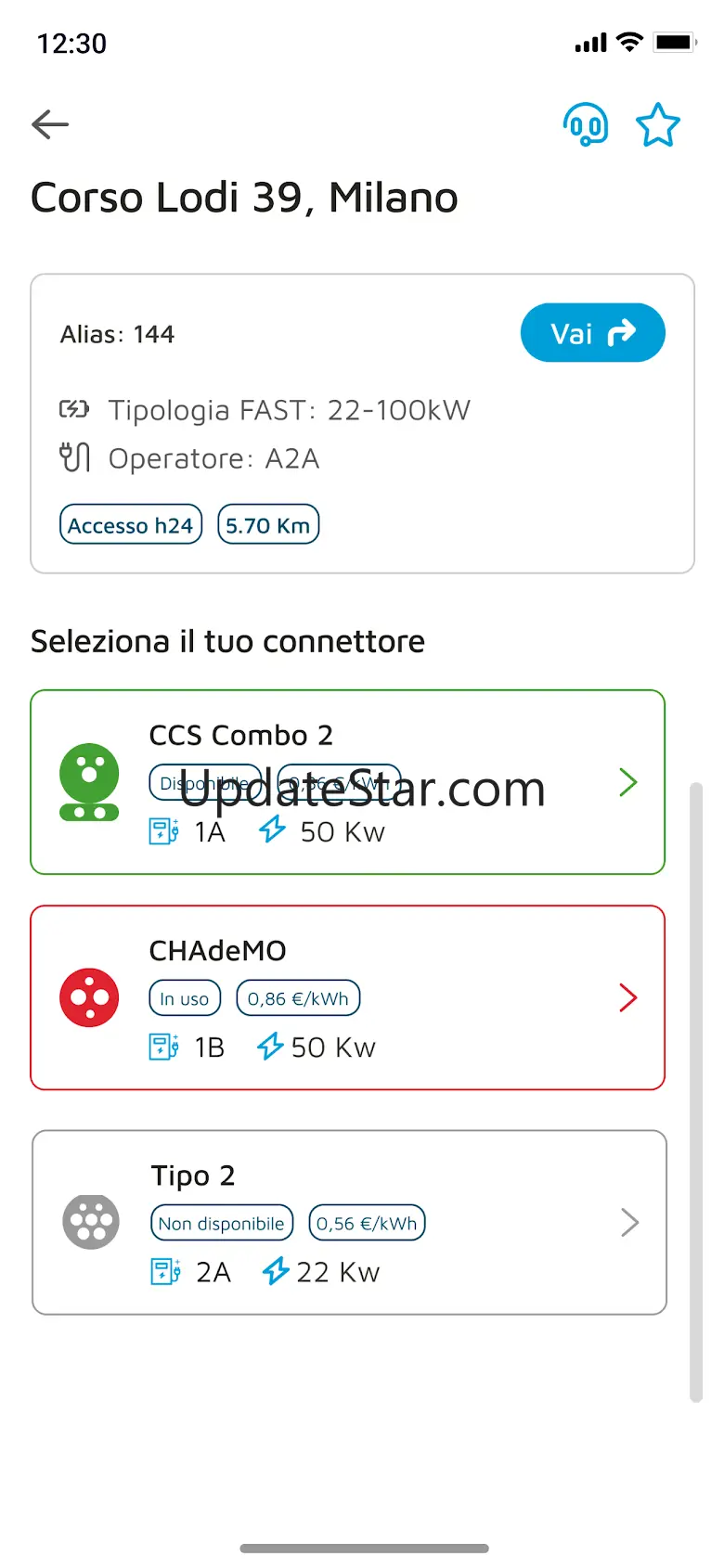Image resolution: width=724 pixels, height=1568 pixels.
Task: Tap the In uso status badge
Action: pyautogui.click(x=185, y=998)
